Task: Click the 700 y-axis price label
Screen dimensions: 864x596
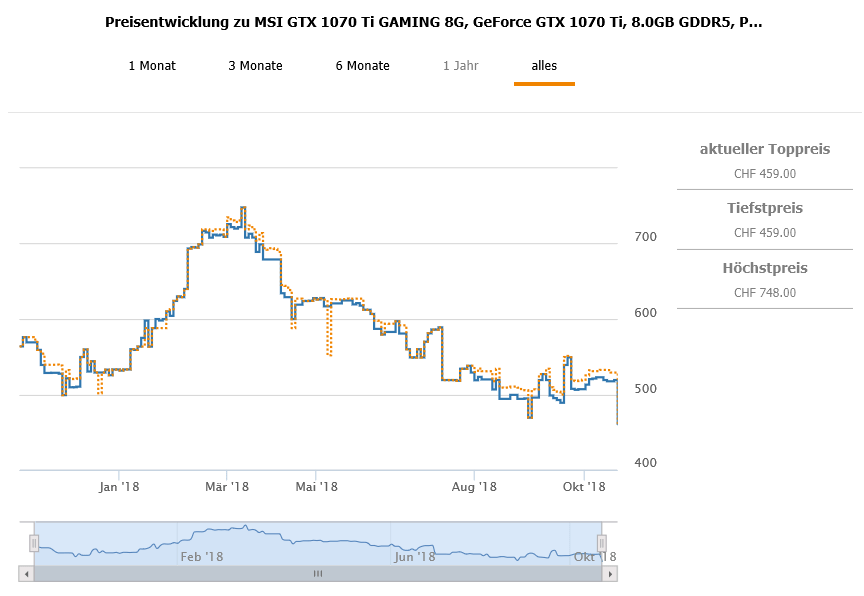Action: [646, 237]
